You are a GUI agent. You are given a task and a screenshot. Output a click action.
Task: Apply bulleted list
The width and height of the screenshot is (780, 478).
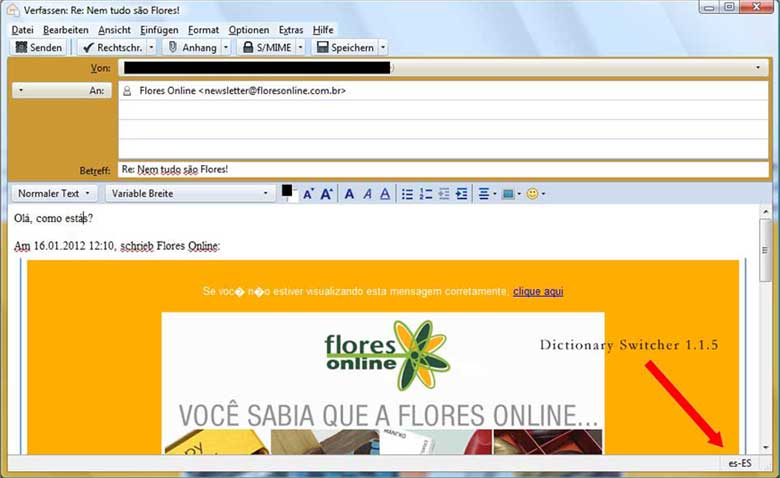[407, 194]
